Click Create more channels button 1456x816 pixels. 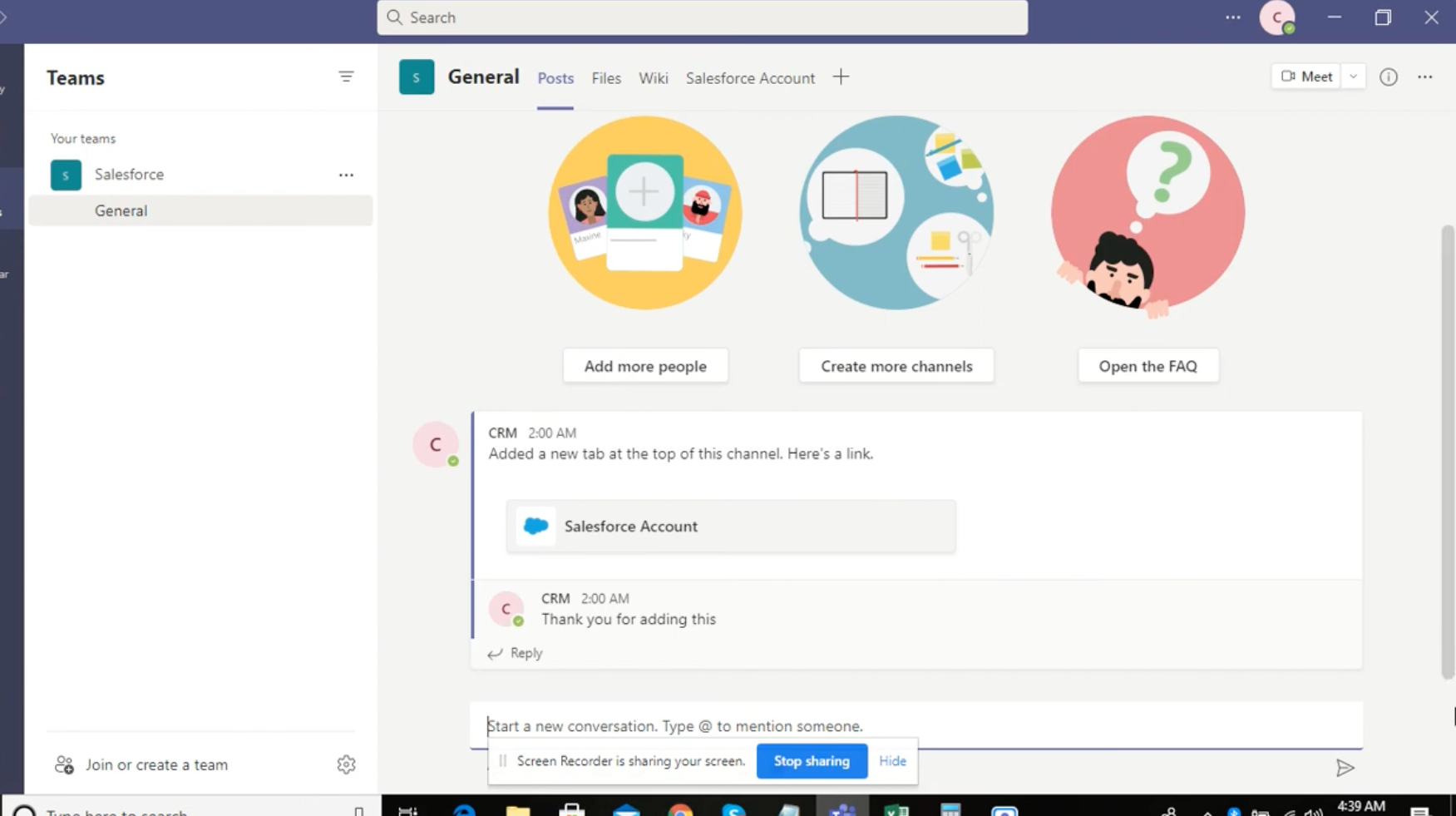tap(896, 366)
